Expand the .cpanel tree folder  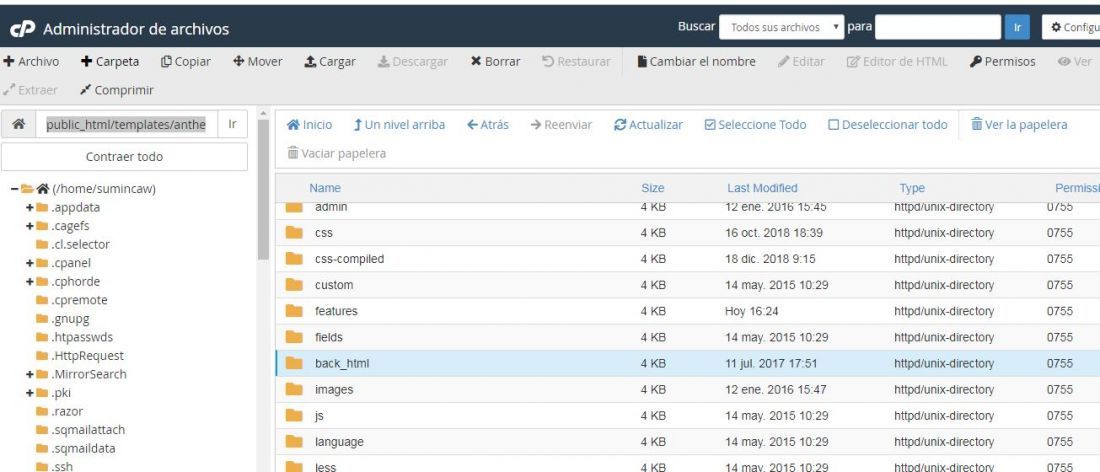29,263
